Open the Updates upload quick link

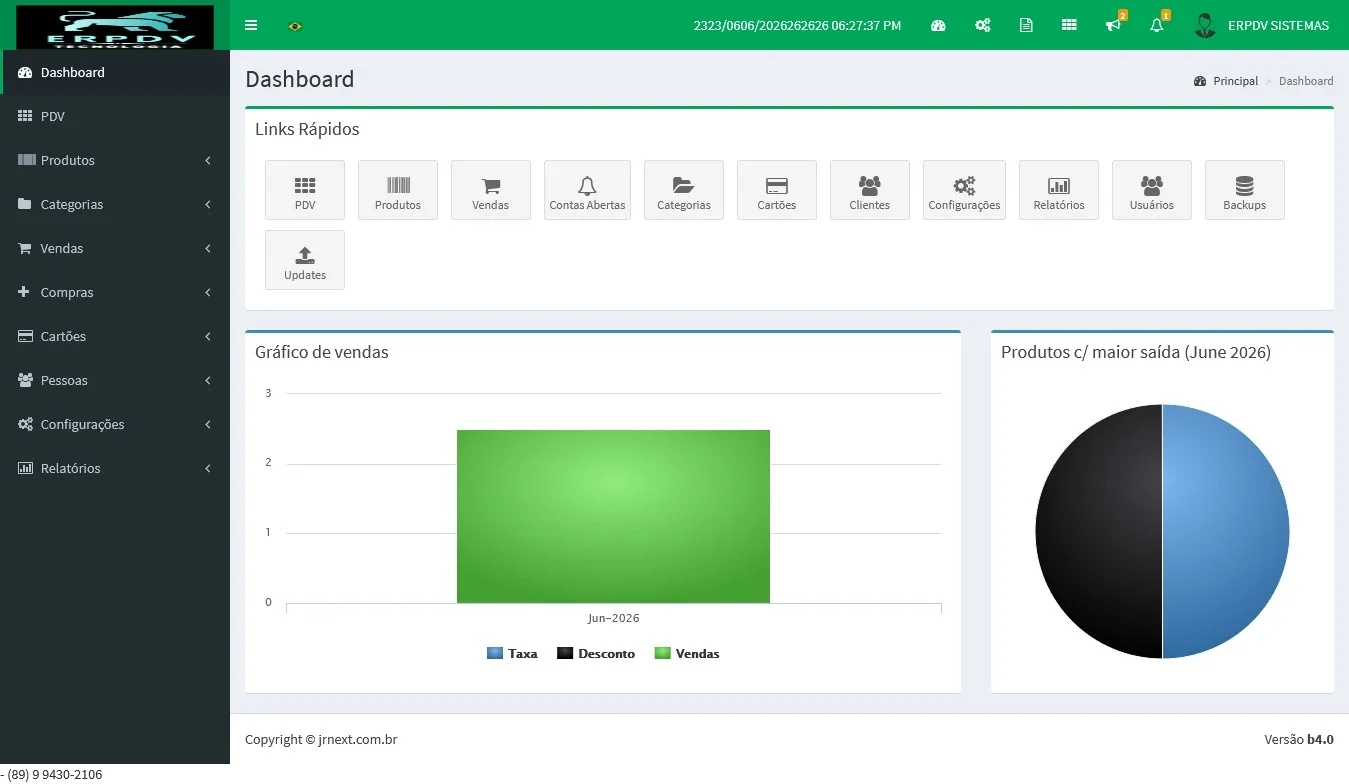(305, 260)
